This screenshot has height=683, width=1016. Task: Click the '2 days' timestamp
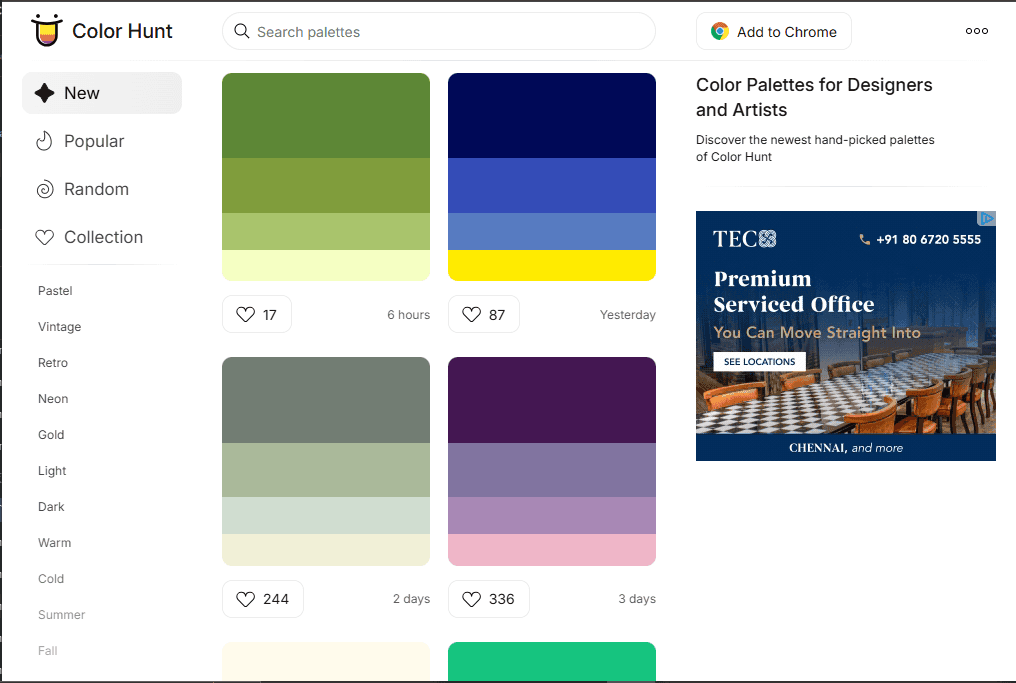click(x=411, y=599)
